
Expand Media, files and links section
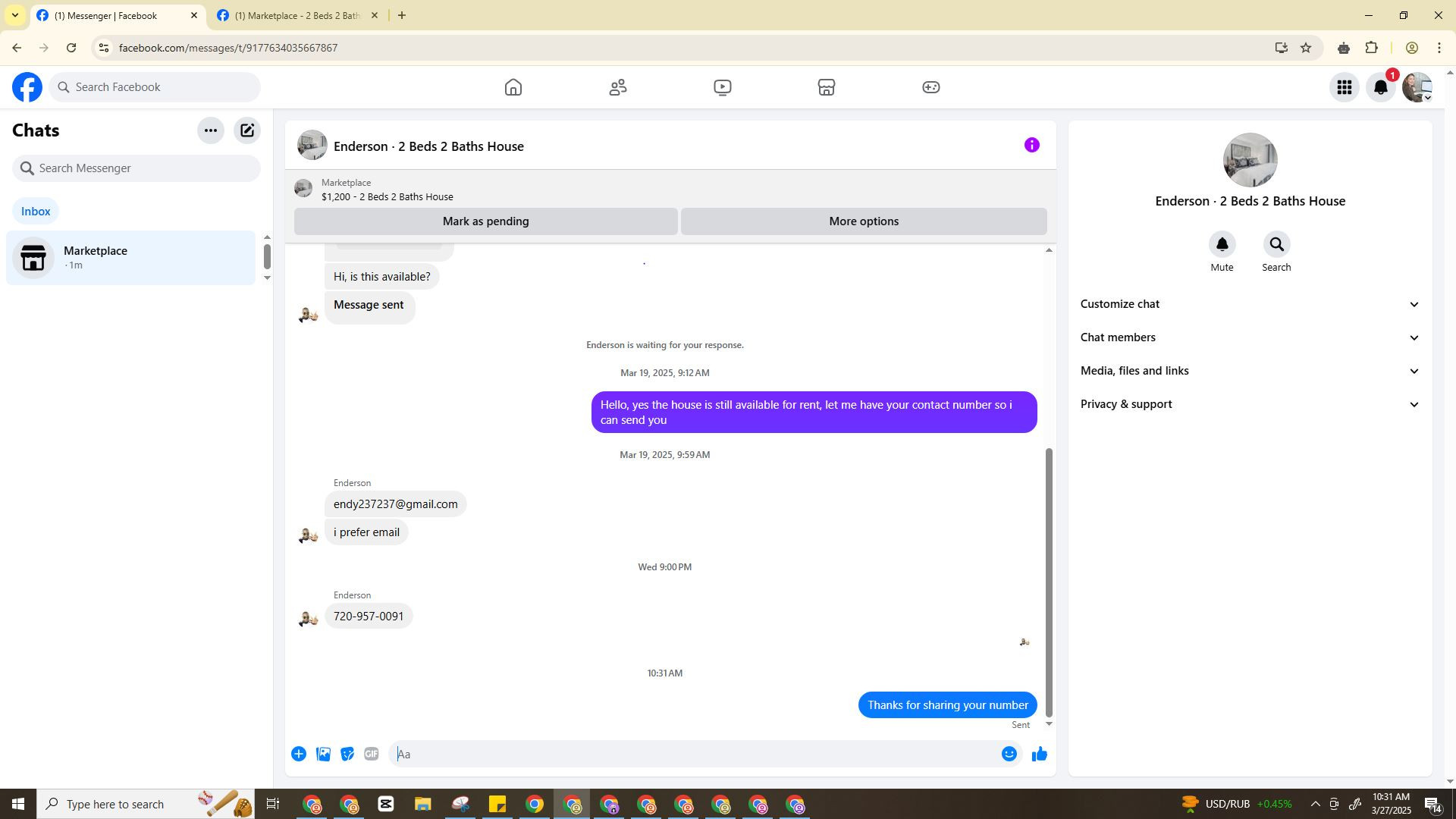coord(1250,371)
